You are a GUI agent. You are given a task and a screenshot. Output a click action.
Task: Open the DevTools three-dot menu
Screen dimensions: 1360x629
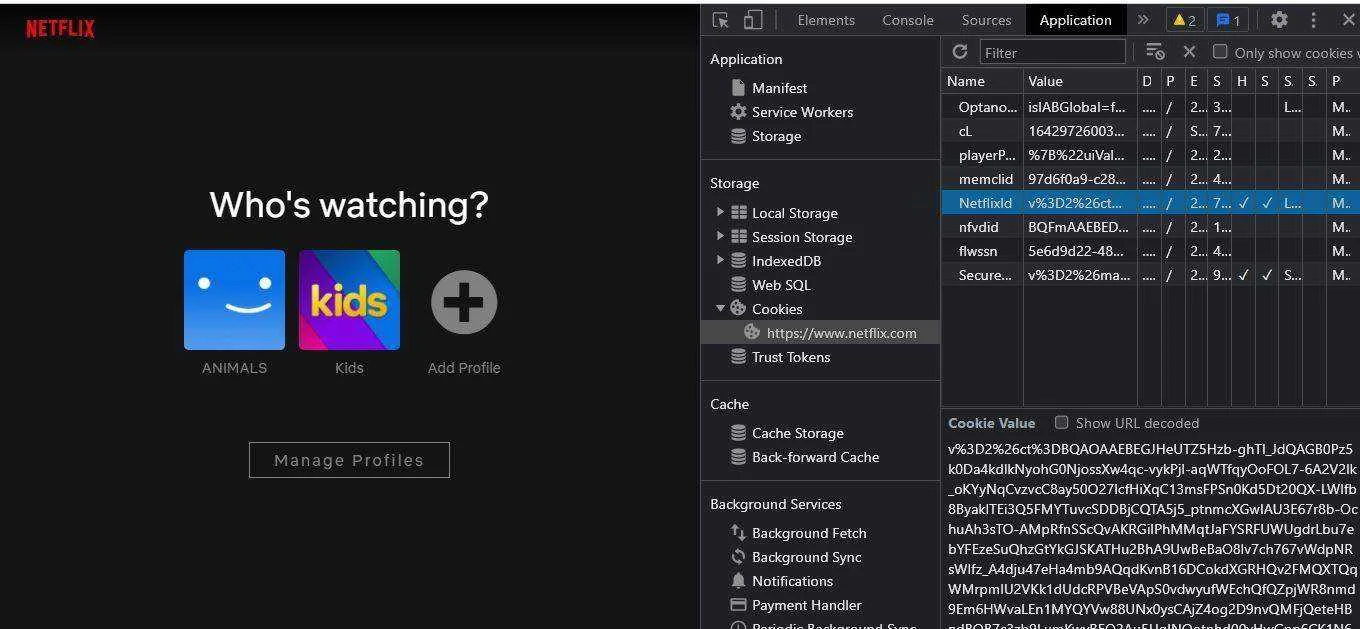tap(1314, 20)
